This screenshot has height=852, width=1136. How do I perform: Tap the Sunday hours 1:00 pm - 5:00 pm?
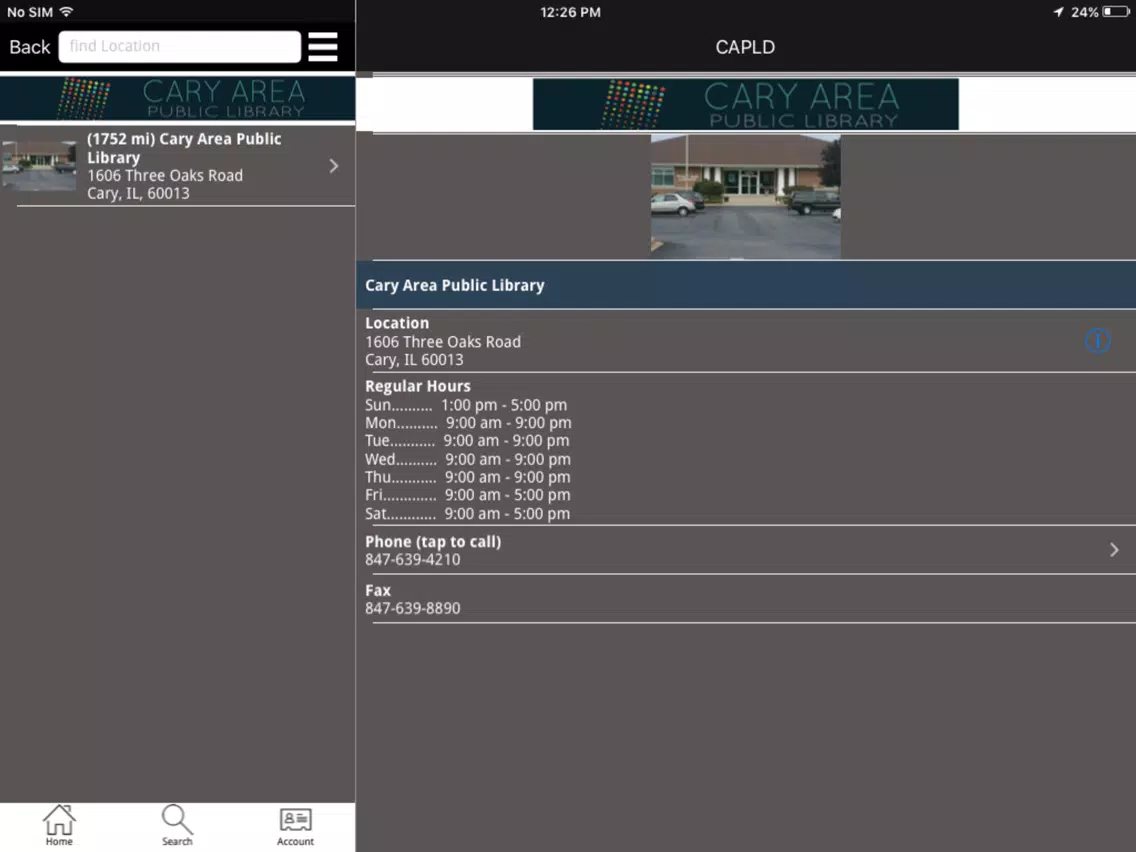coord(504,405)
